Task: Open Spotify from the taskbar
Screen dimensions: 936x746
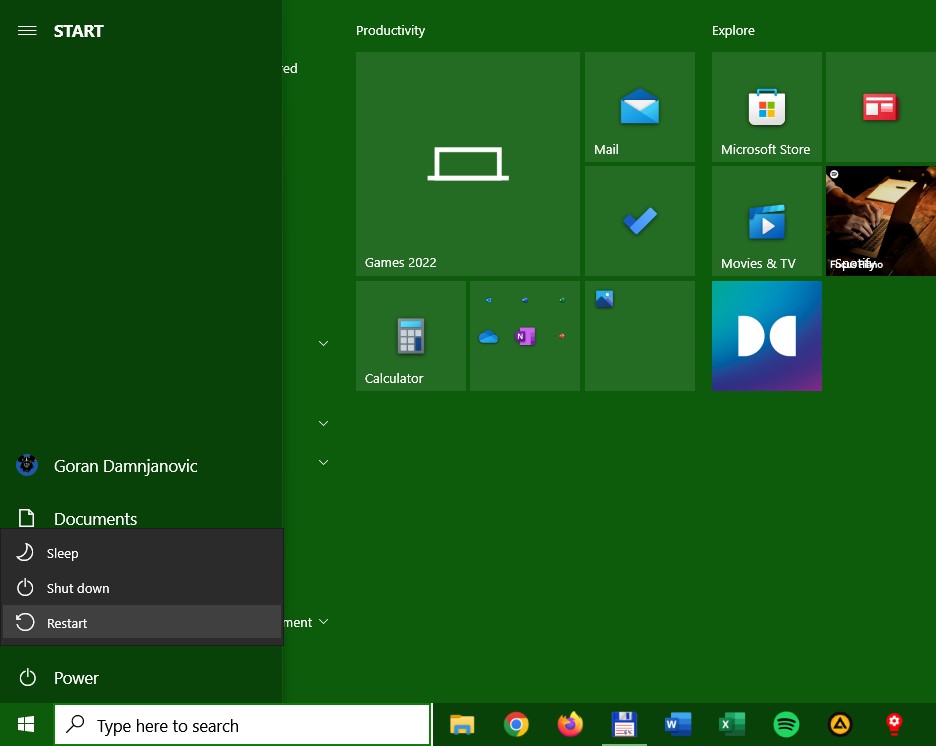Action: point(786,725)
